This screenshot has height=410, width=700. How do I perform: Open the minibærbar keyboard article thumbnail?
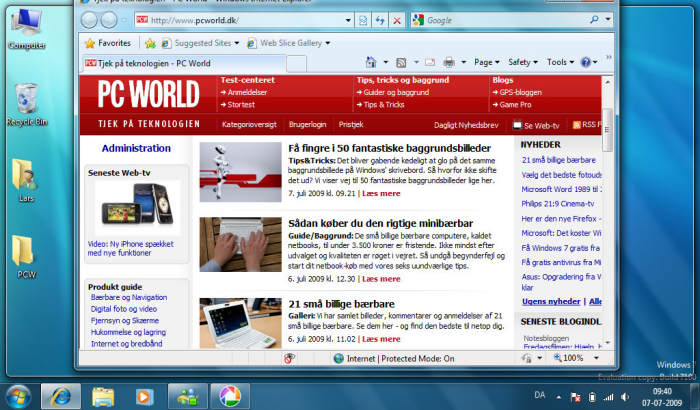click(x=241, y=244)
